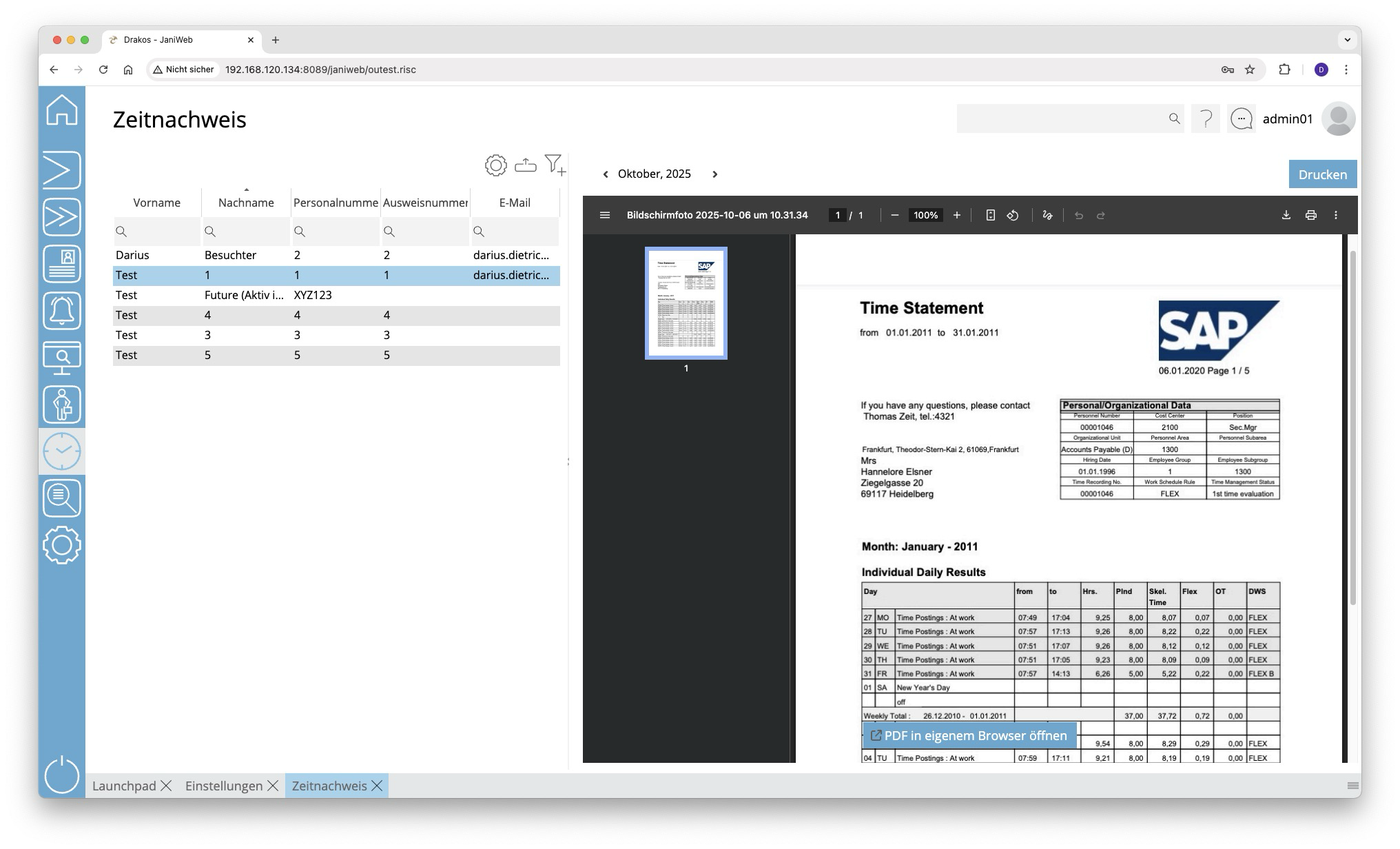Click the Drucken button
The image size is (1400, 849).
[x=1322, y=174]
